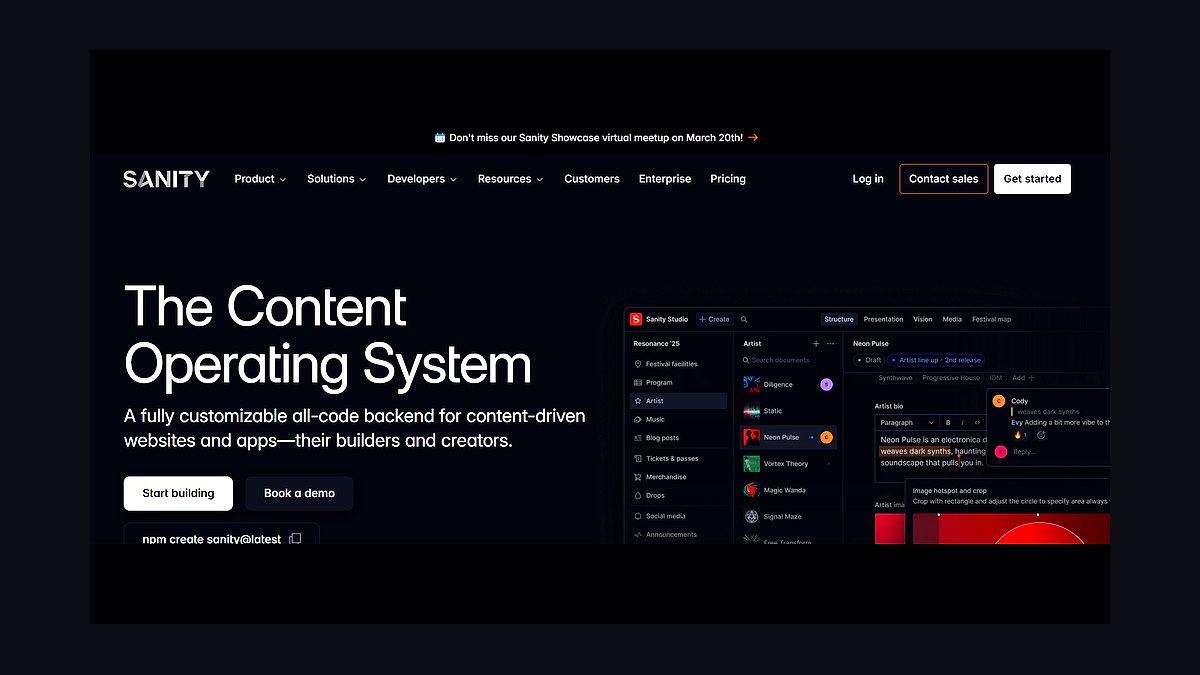The image size is (1200, 675).
Task: Click the Contact sales button
Action: pos(944,179)
